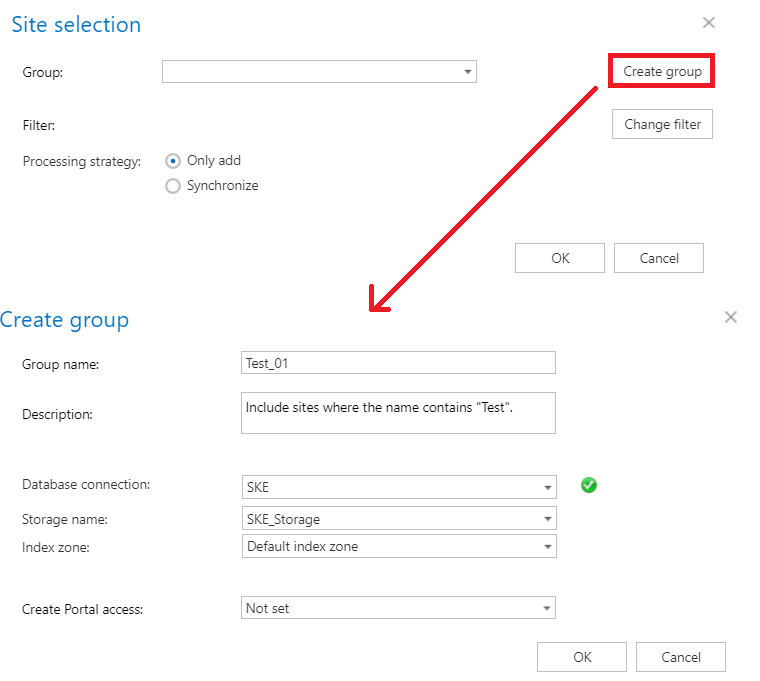Expand the Database connection dropdown
The width and height of the screenshot is (760, 681).
pyautogui.click(x=547, y=488)
